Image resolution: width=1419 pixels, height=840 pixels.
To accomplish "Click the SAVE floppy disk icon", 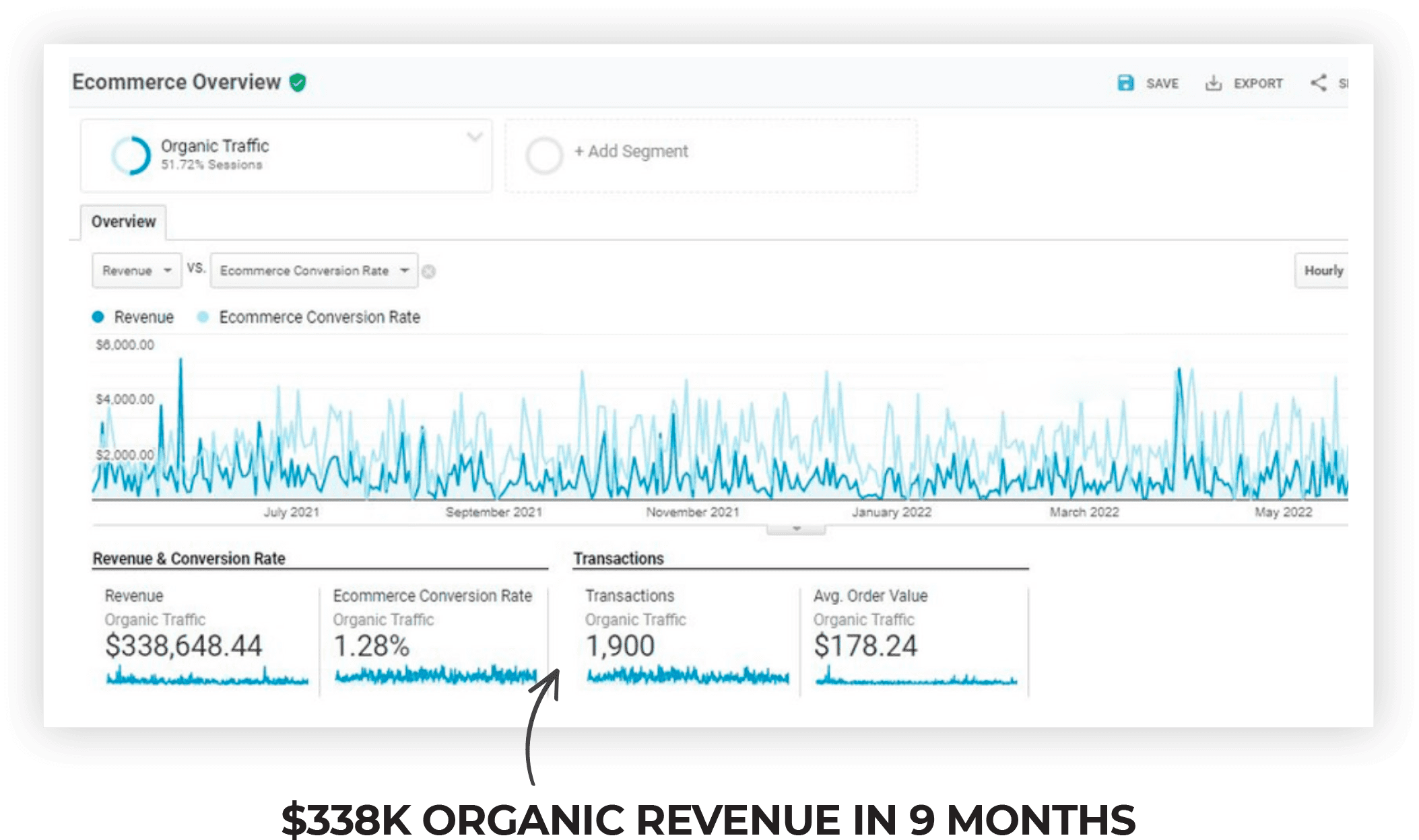I will pyautogui.click(x=1125, y=83).
